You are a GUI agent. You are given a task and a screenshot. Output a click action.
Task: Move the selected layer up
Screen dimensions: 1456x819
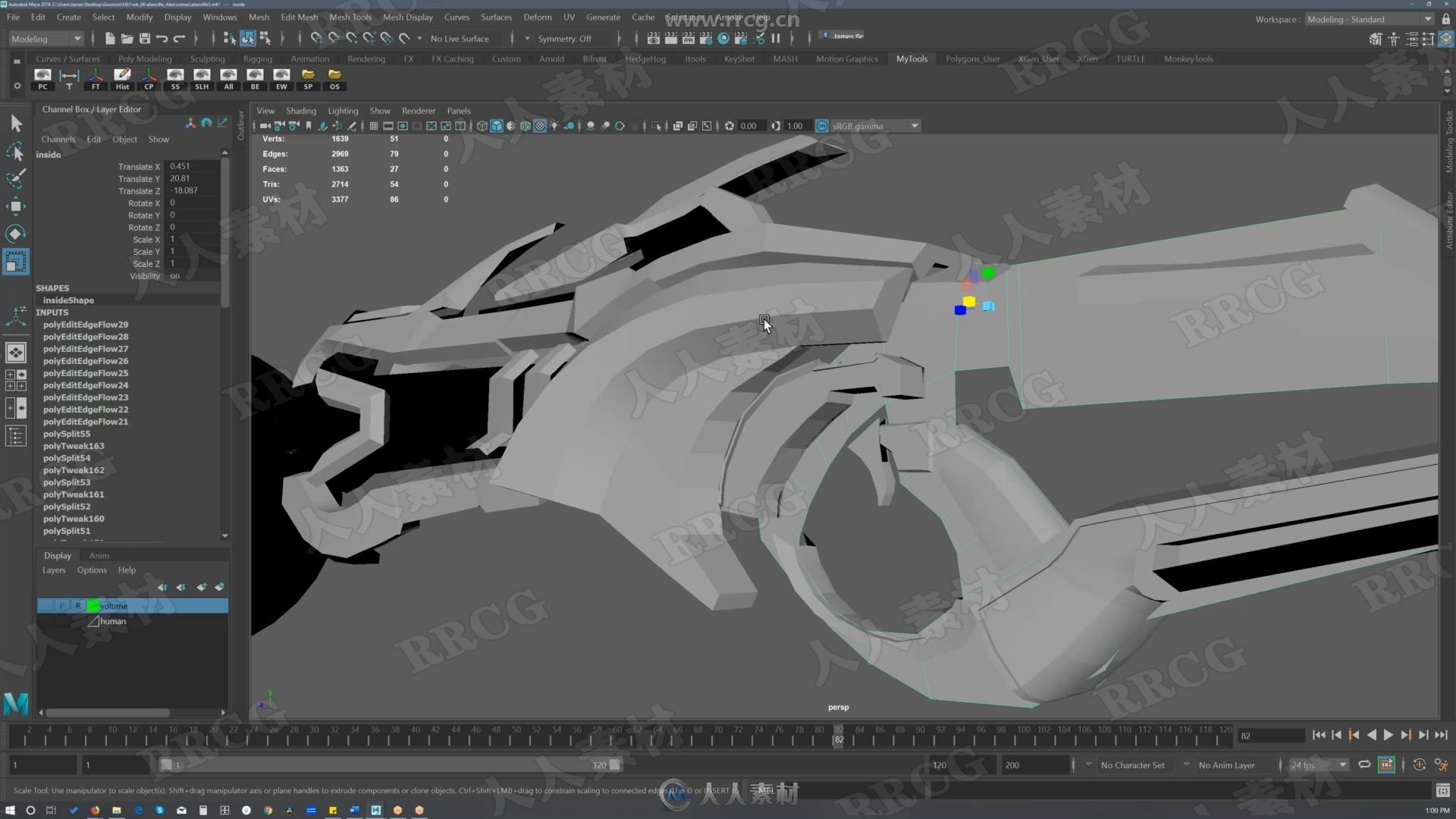162,587
